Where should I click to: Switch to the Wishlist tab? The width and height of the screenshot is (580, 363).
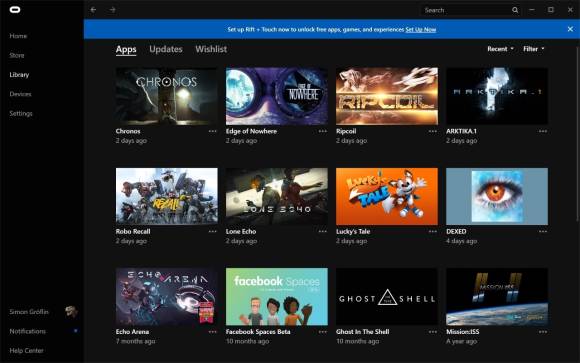pos(211,49)
